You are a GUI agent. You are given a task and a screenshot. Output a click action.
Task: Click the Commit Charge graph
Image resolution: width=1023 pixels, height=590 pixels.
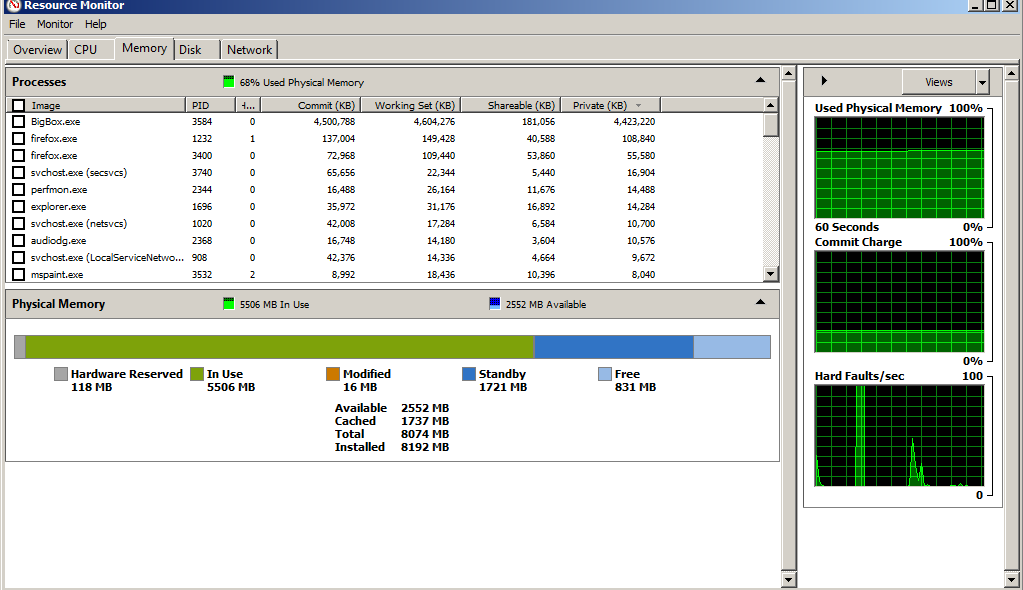pos(899,302)
